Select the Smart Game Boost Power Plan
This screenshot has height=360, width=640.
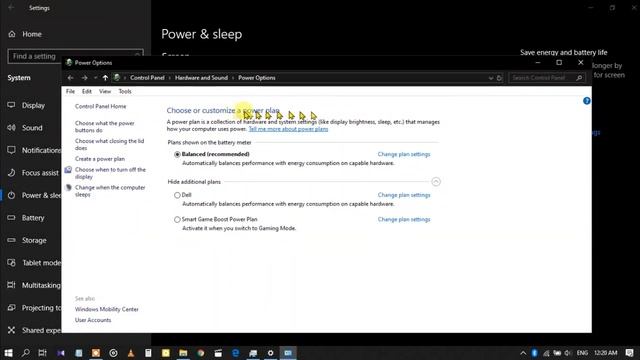(177, 220)
